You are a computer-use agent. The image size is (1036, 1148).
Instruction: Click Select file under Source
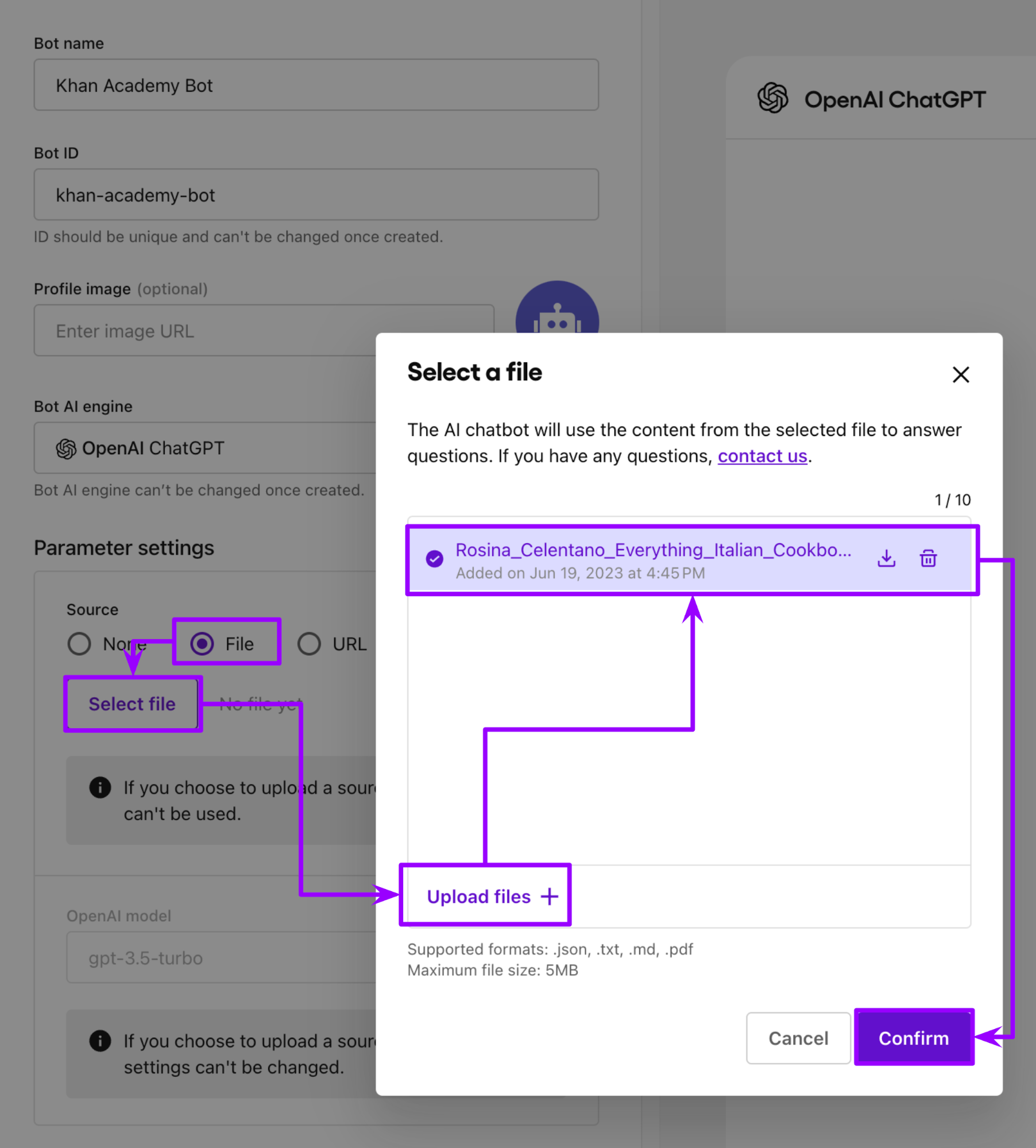(132, 704)
